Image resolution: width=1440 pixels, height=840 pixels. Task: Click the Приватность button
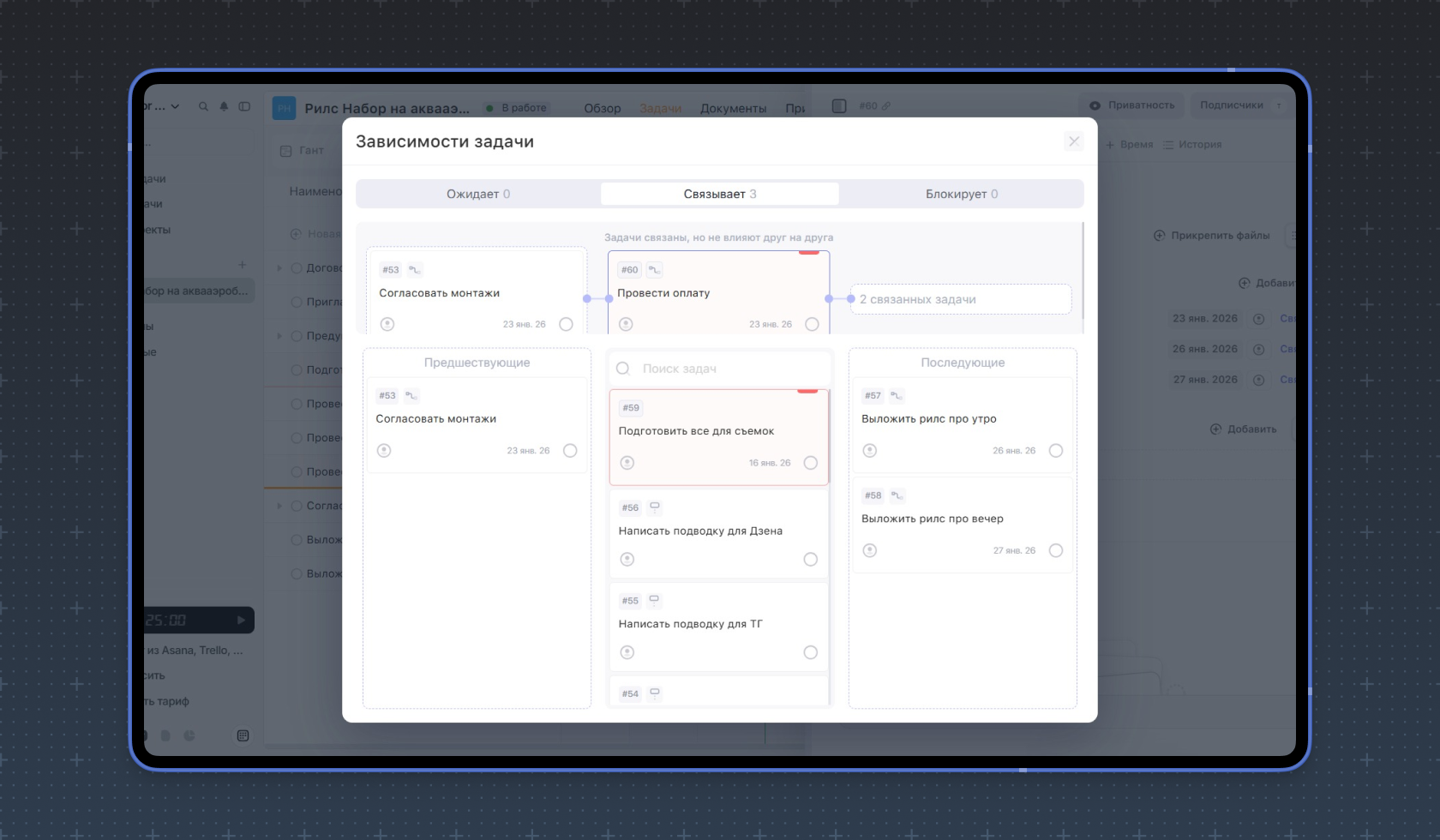click(x=1132, y=105)
